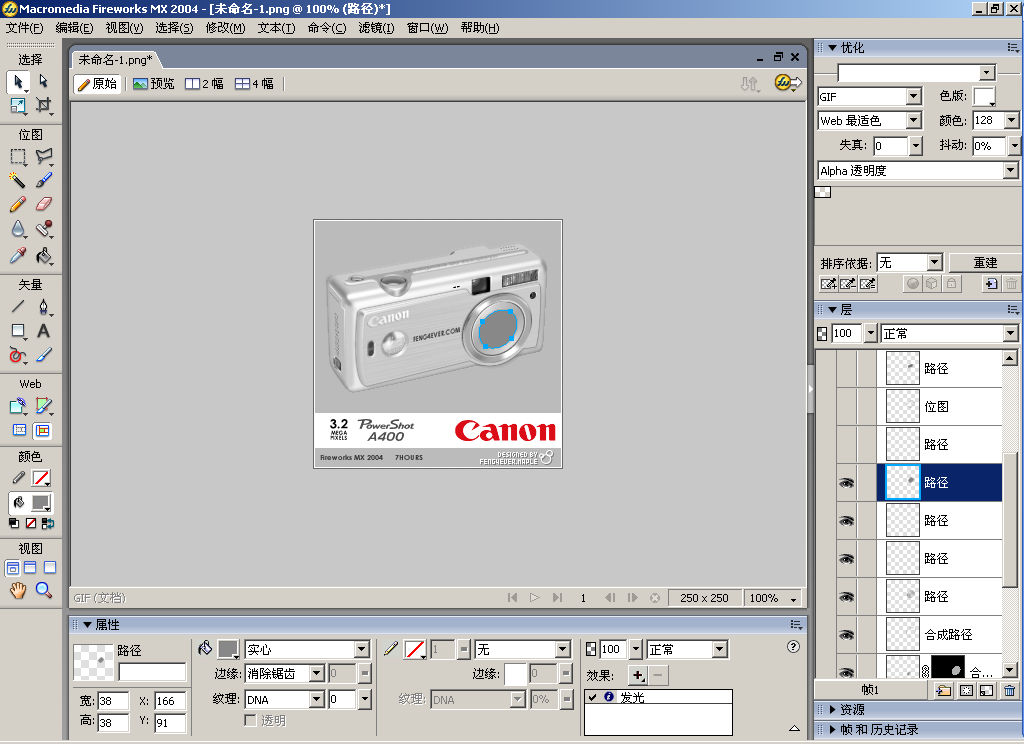Select the vector Rectangle tool
This screenshot has width=1024, height=744.
click(18, 331)
